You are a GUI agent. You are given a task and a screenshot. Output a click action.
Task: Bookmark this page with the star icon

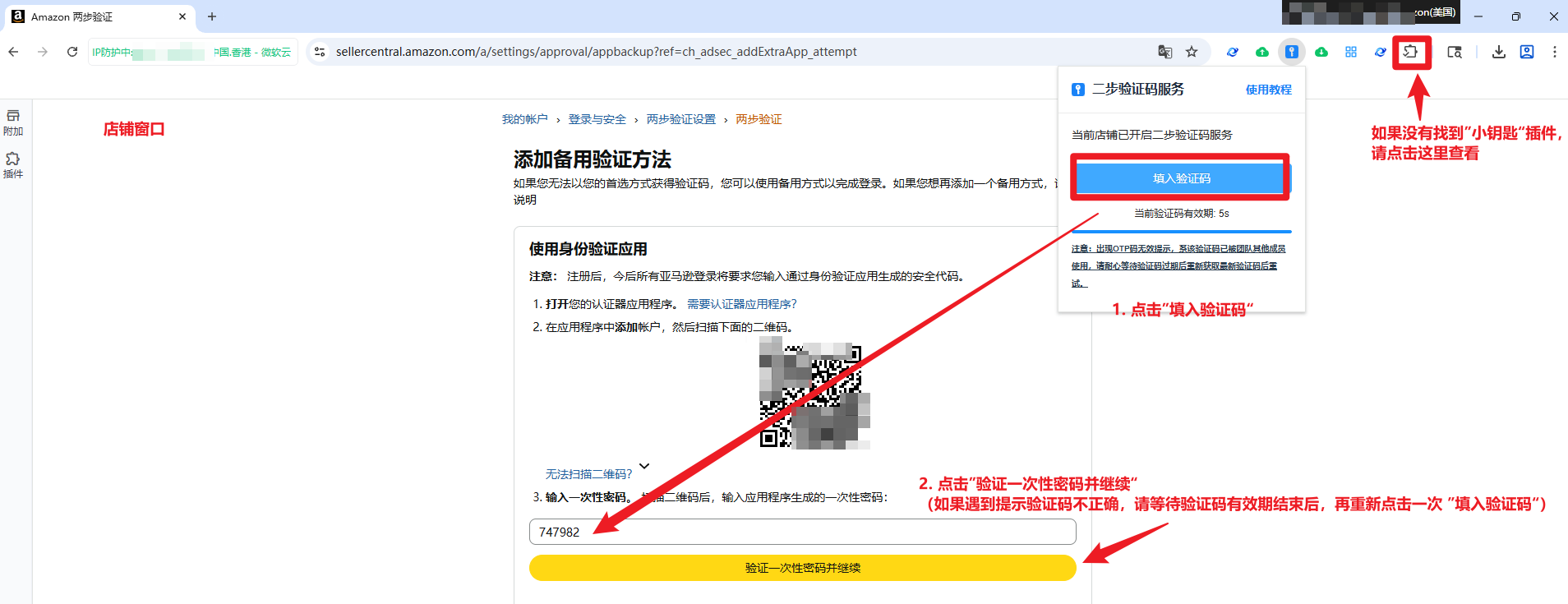tap(1192, 52)
